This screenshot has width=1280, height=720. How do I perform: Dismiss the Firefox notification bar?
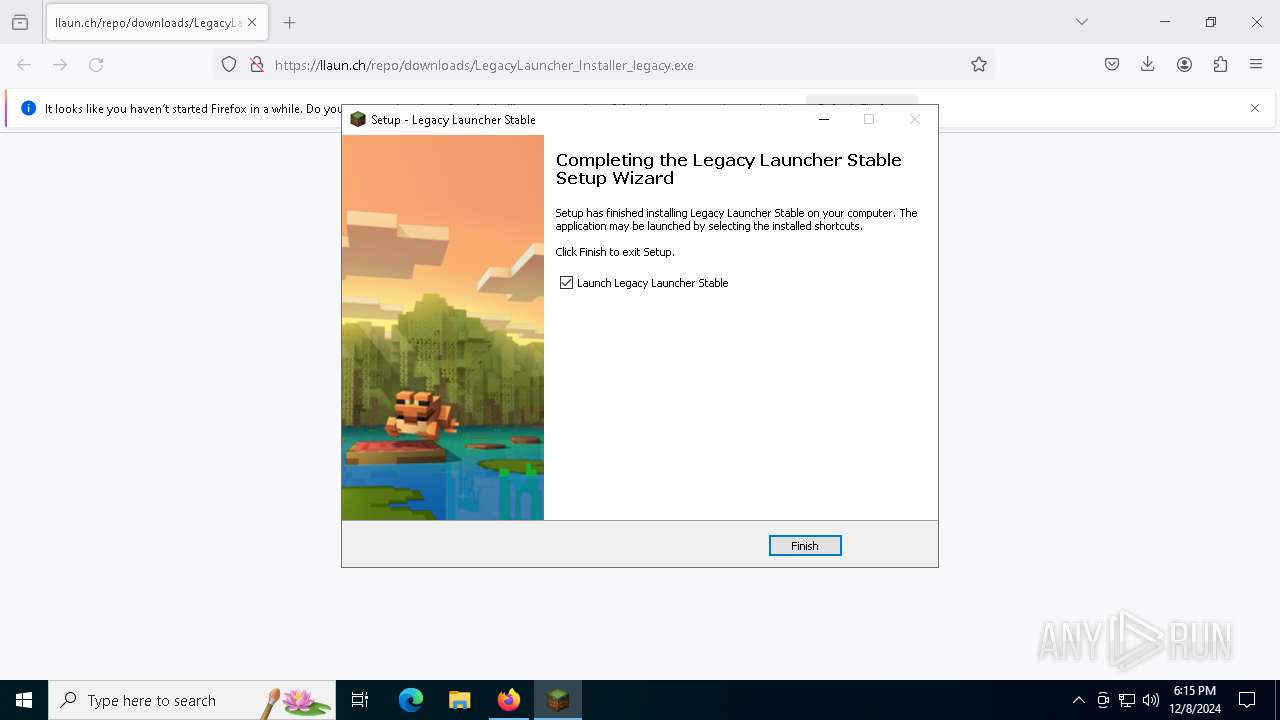pyautogui.click(x=1255, y=108)
